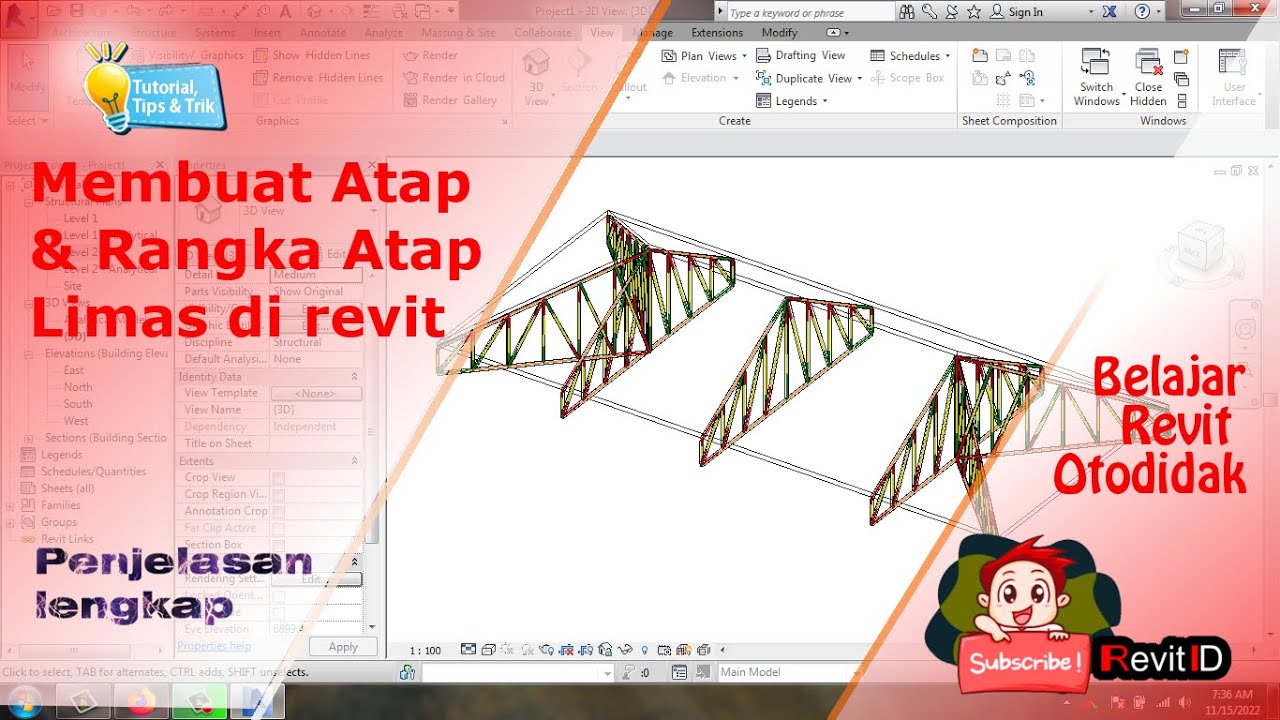Open Detail Level in view control bar

point(468,650)
